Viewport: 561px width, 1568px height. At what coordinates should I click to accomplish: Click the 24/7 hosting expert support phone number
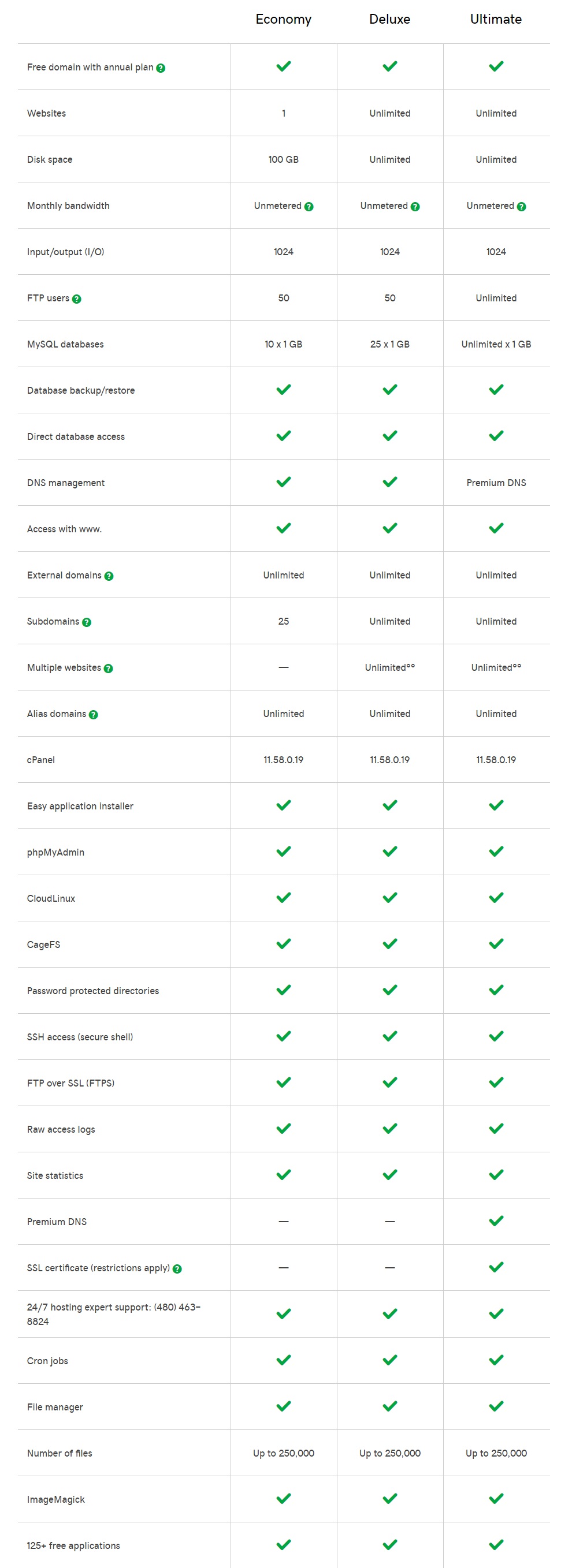pos(113,1314)
